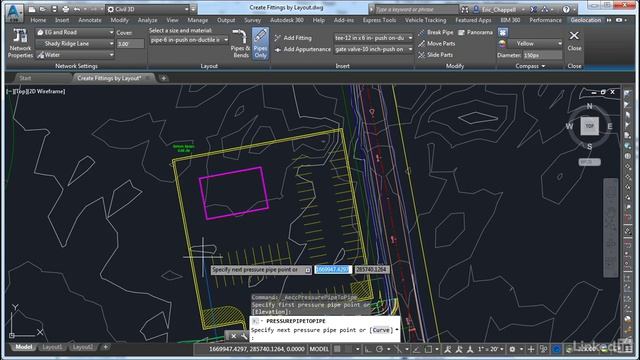This screenshot has width=640, height=360.
Task: Click MODEL space status button
Action: 319,349
